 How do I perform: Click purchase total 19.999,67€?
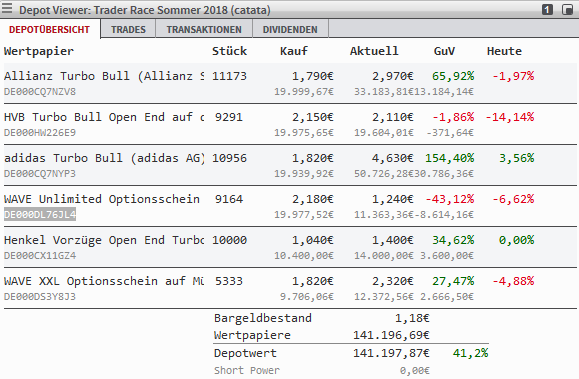click(304, 92)
